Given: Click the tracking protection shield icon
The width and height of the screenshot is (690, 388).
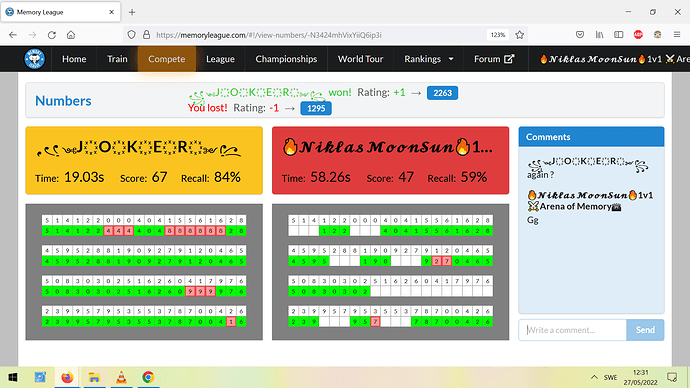Looking at the screenshot, I should (131, 35).
